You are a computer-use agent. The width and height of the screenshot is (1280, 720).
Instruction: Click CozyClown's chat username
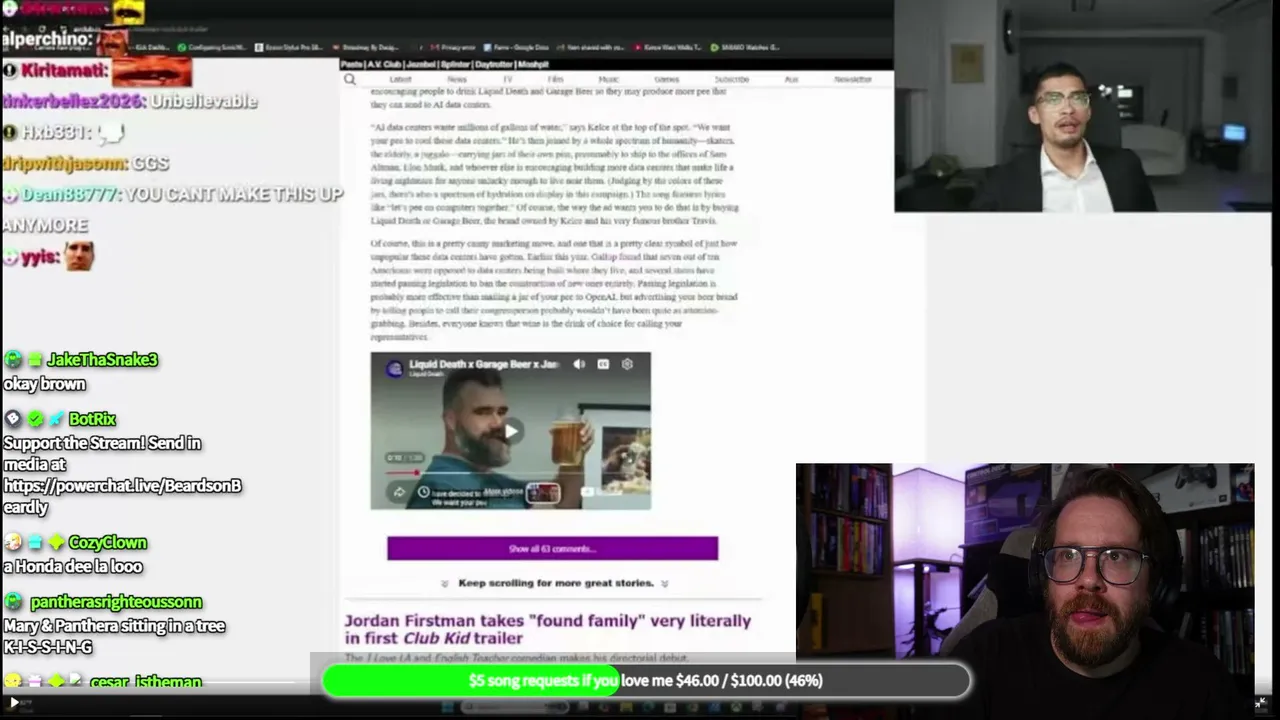point(107,542)
